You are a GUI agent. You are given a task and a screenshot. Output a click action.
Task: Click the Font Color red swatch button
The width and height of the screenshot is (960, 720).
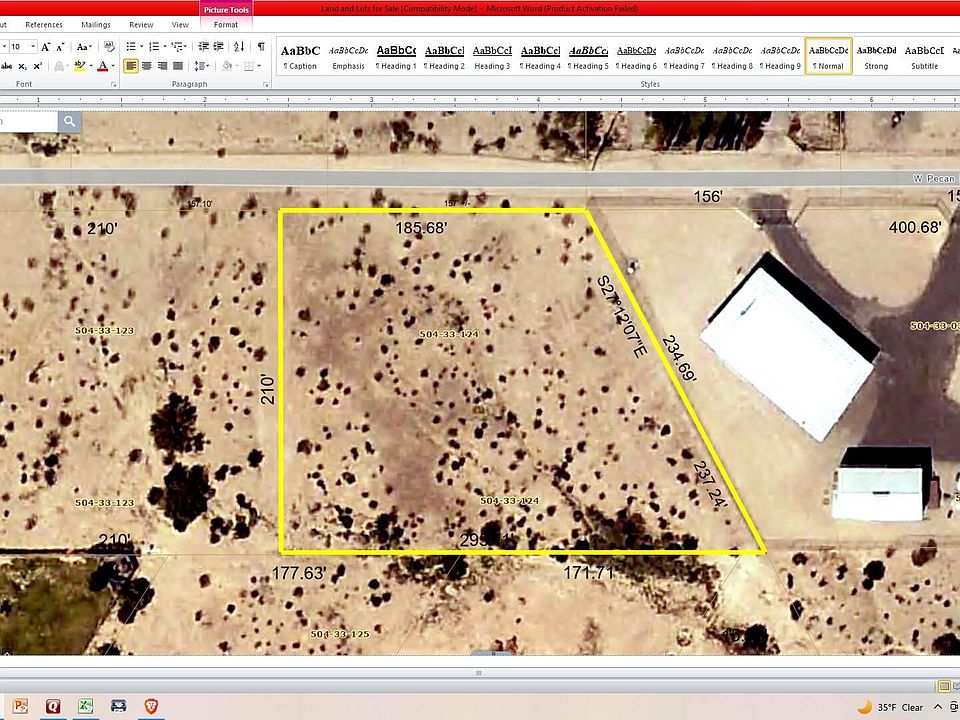[x=103, y=66]
